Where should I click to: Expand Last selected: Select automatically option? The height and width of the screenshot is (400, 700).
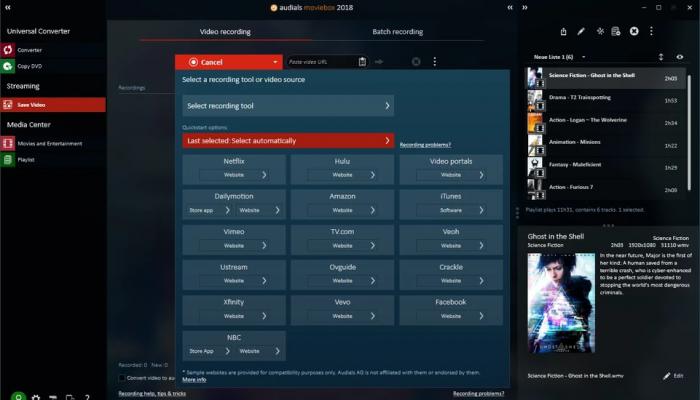288,141
